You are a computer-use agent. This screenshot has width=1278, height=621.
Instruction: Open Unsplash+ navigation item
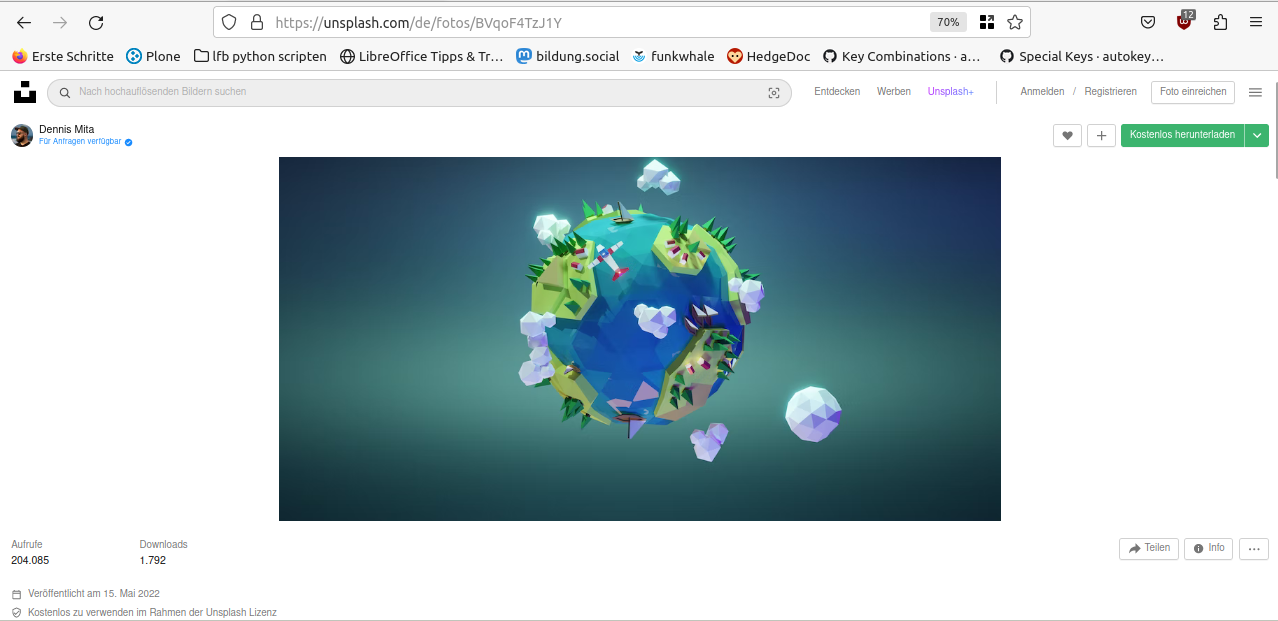(x=950, y=92)
